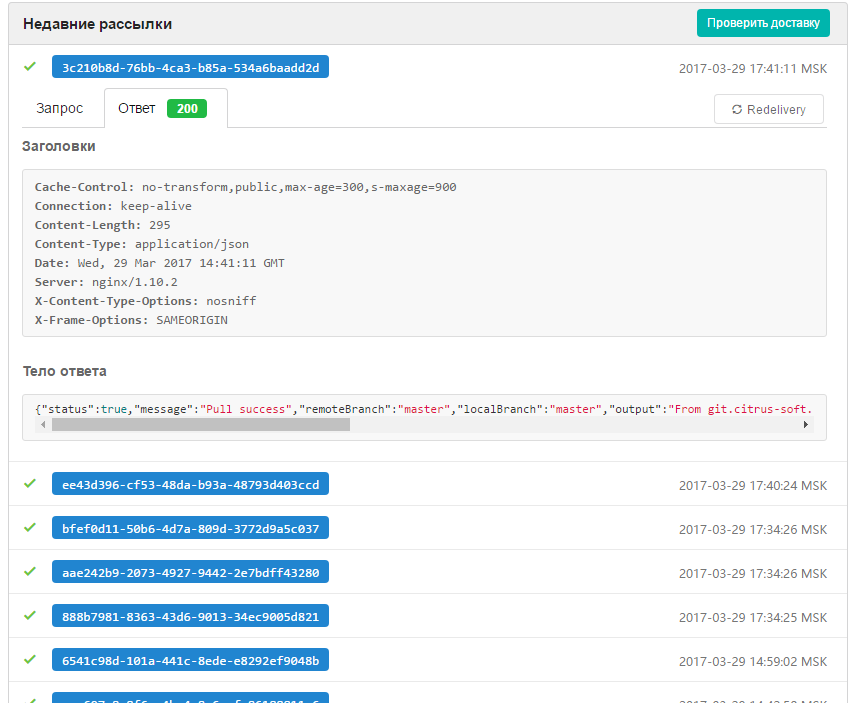Viewport: 857px width, 703px height.
Task: Click the success checkmark beside aae242b9 delivery
Action: [x=30, y=572]
